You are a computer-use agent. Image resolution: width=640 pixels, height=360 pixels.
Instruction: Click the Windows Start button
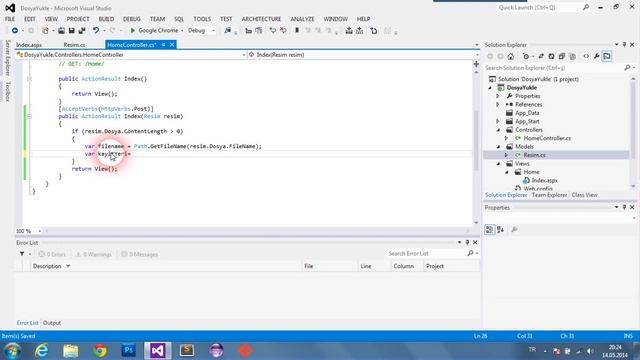pyautogui.click(x=13, y=351)
